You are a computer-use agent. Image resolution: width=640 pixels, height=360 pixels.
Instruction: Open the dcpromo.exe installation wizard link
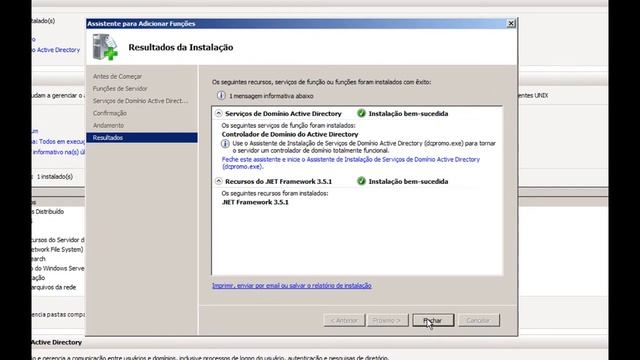click(x=351, y=163)
